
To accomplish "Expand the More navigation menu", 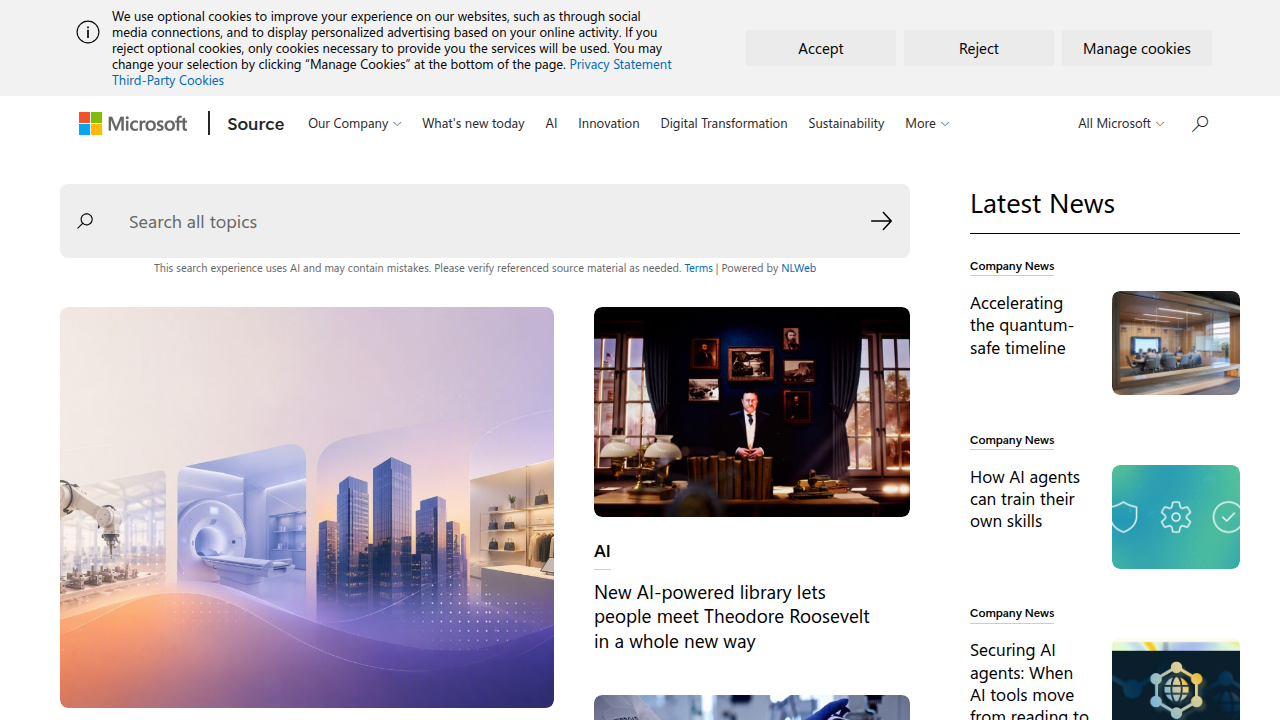I will [927, 123].
